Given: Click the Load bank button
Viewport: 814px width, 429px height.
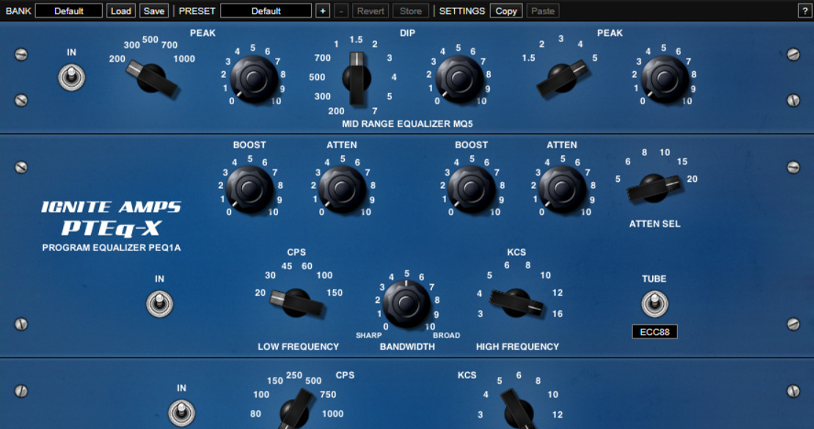Looking at the screenshot, I should coord(120,11).
